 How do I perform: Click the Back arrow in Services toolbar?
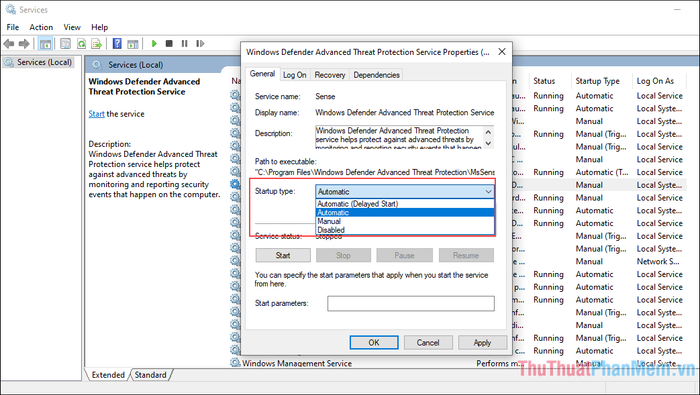pyautogui.click(x=8, y=44)
